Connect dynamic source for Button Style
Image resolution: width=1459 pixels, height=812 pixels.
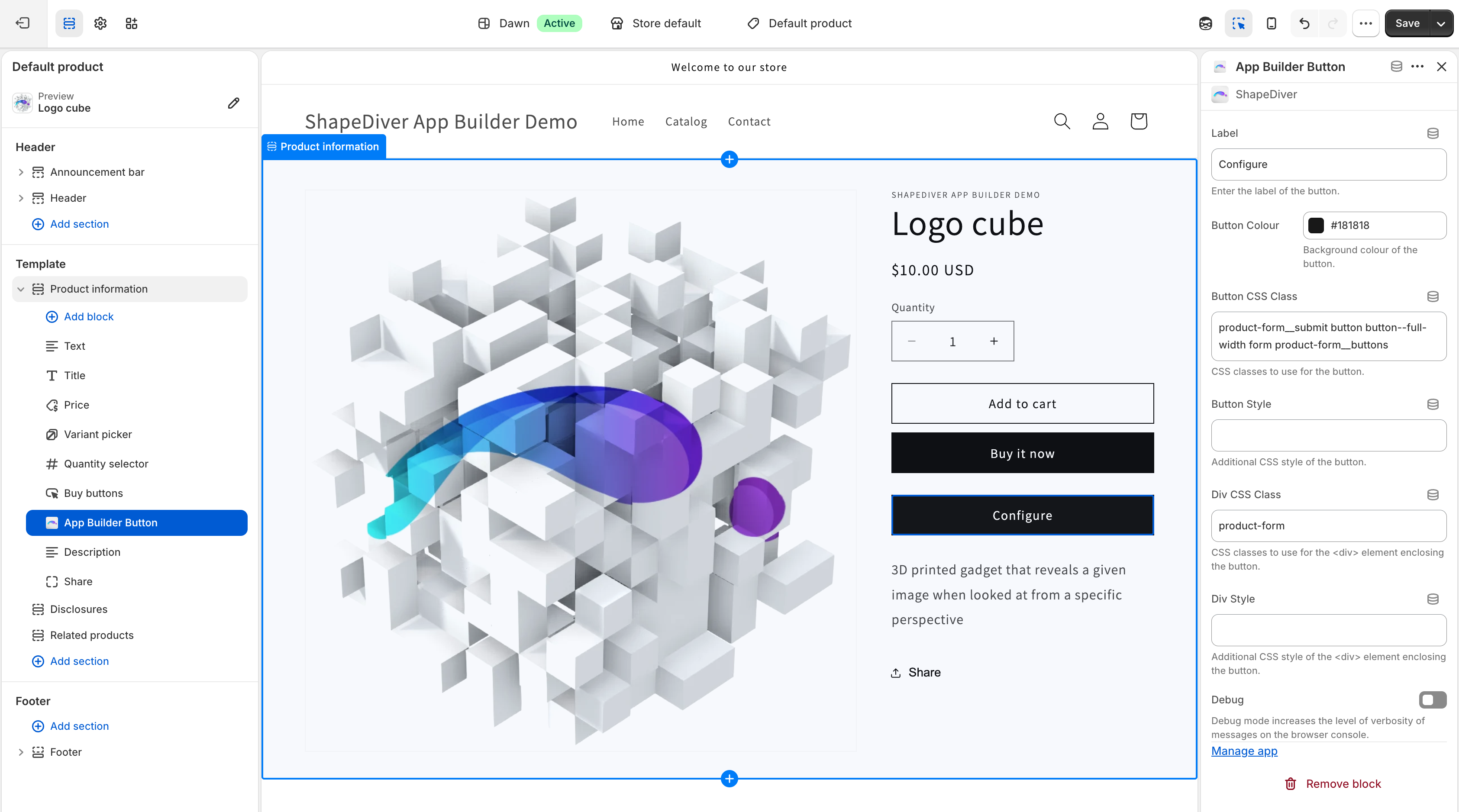tap(1433, 404)
